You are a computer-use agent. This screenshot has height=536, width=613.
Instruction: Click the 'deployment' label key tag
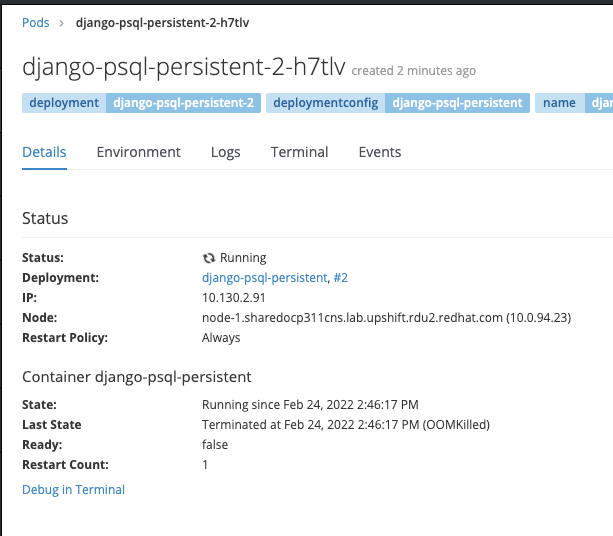[x=64, y=102]
